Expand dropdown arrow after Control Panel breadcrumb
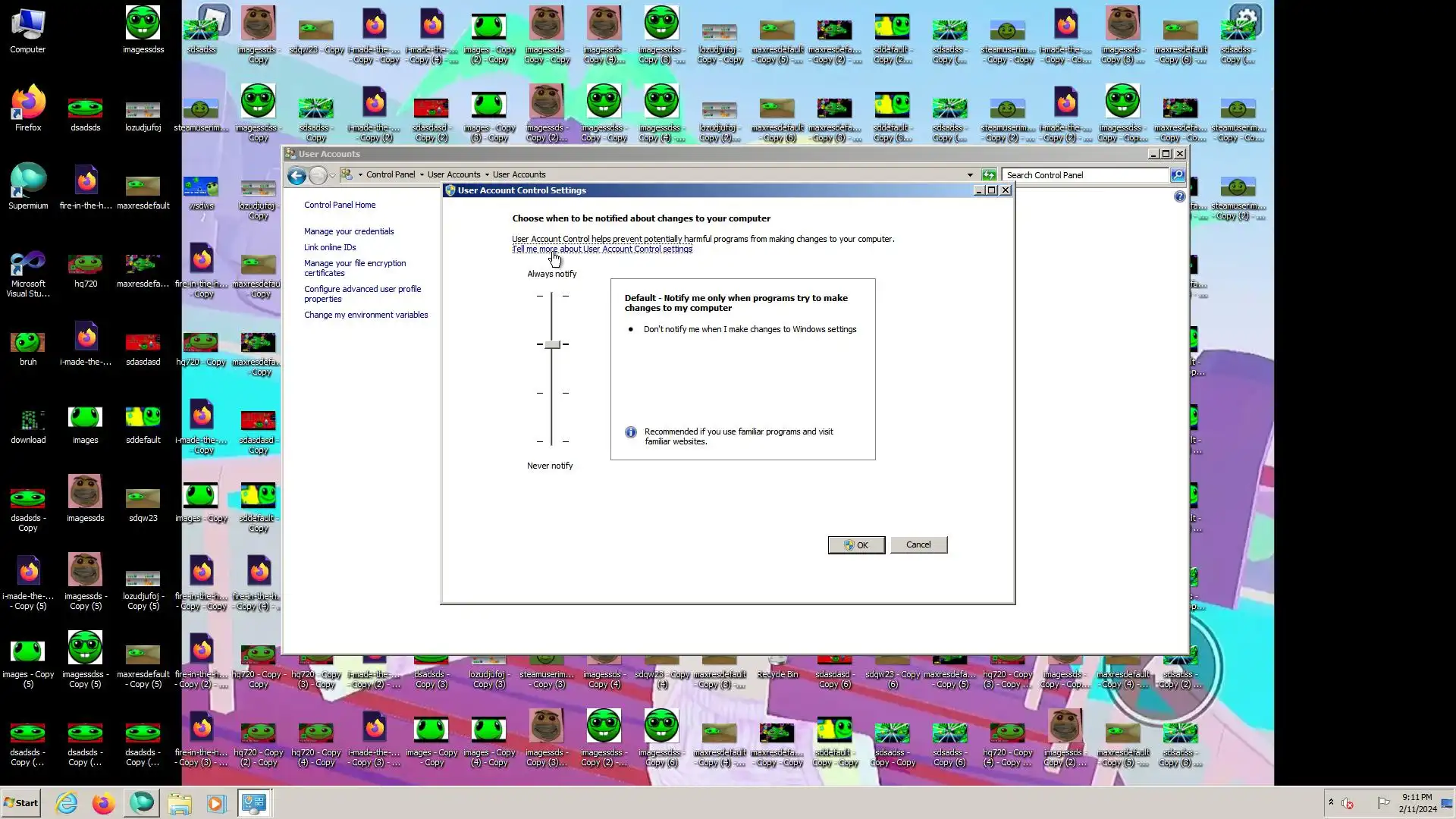This screenshot has width=1456, height=819. [x=422, y=175]
